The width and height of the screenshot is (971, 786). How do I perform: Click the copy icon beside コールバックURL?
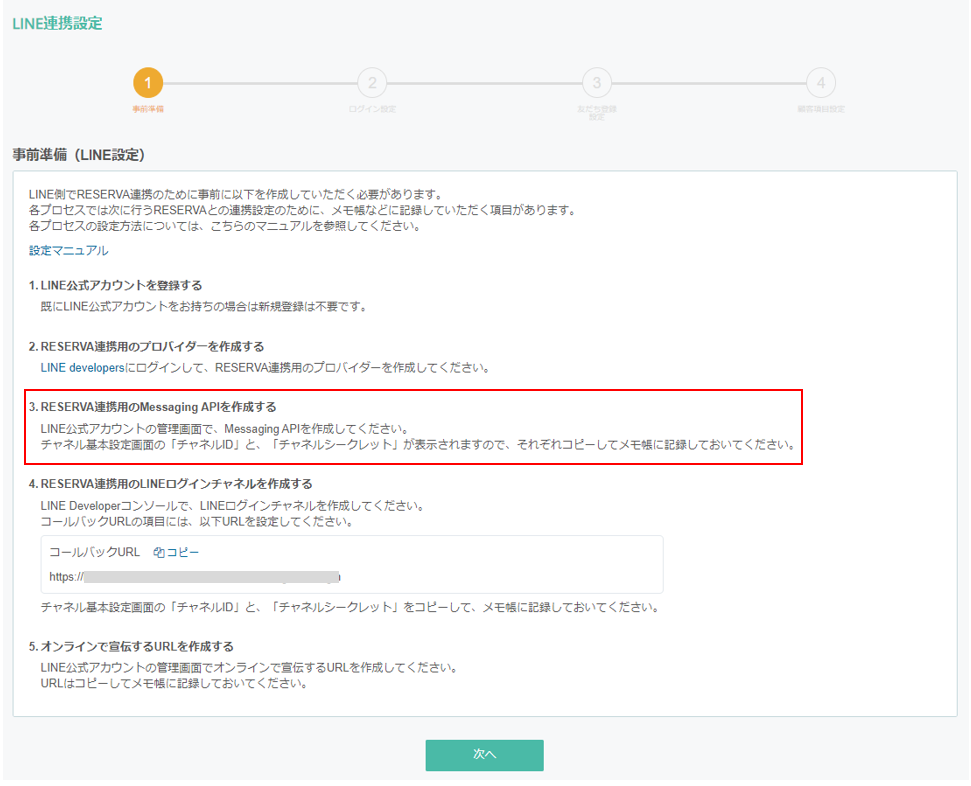(159, 552)
